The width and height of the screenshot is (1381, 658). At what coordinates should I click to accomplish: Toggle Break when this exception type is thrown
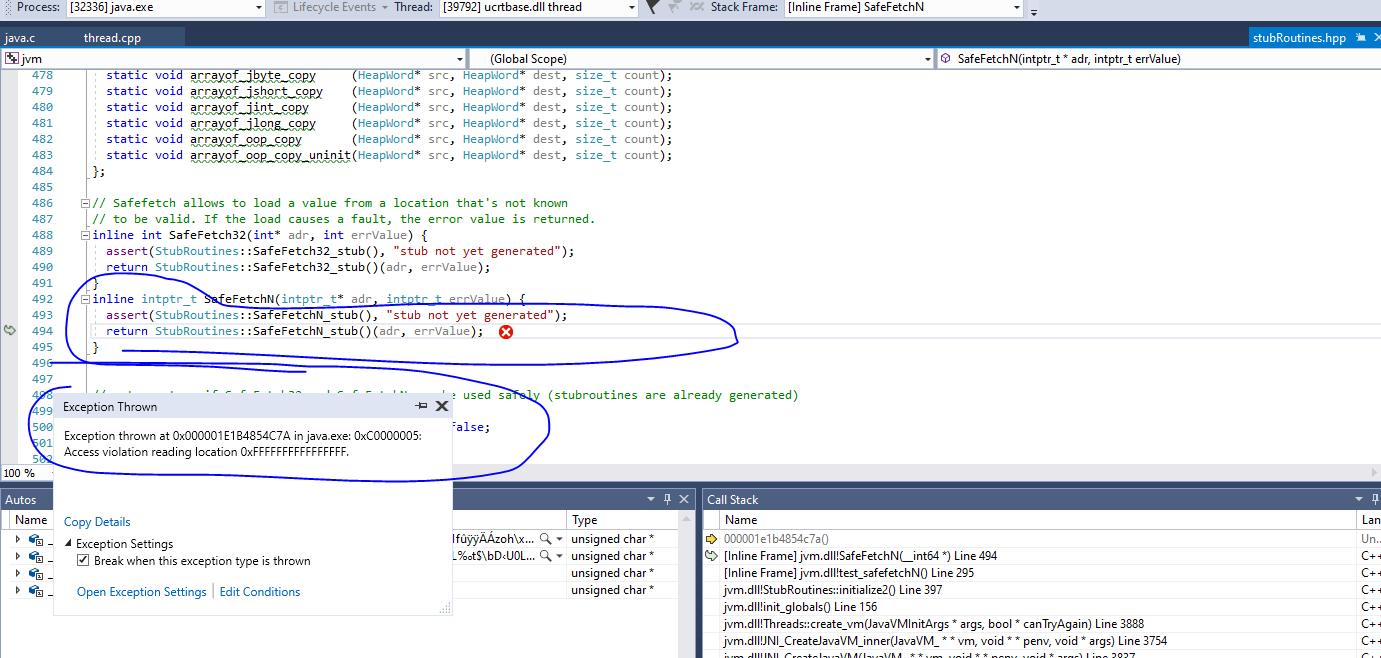[84, 561]
